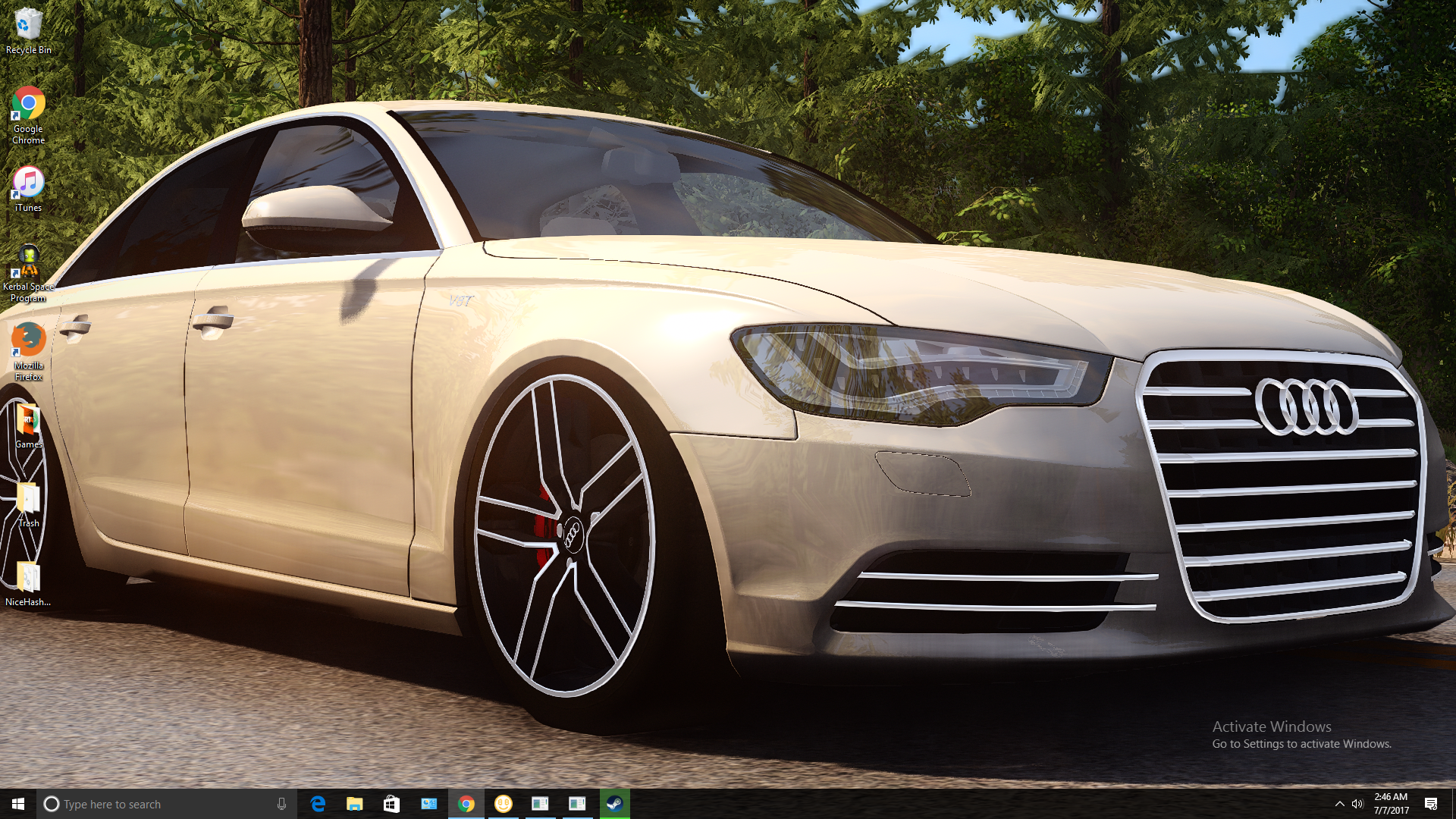Select the Recycle Bin desktop icon
Screen dimensions: 1456x819
(x=28, y=30)
